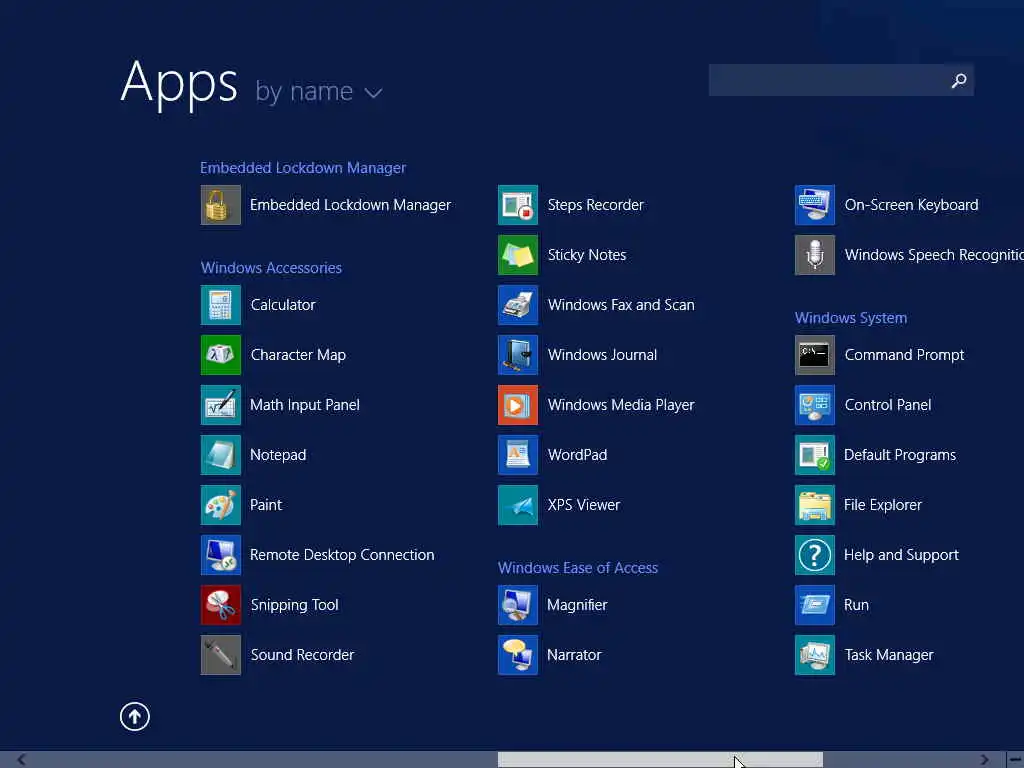Start Remote Desktop Connection icon

click(221, 555)
